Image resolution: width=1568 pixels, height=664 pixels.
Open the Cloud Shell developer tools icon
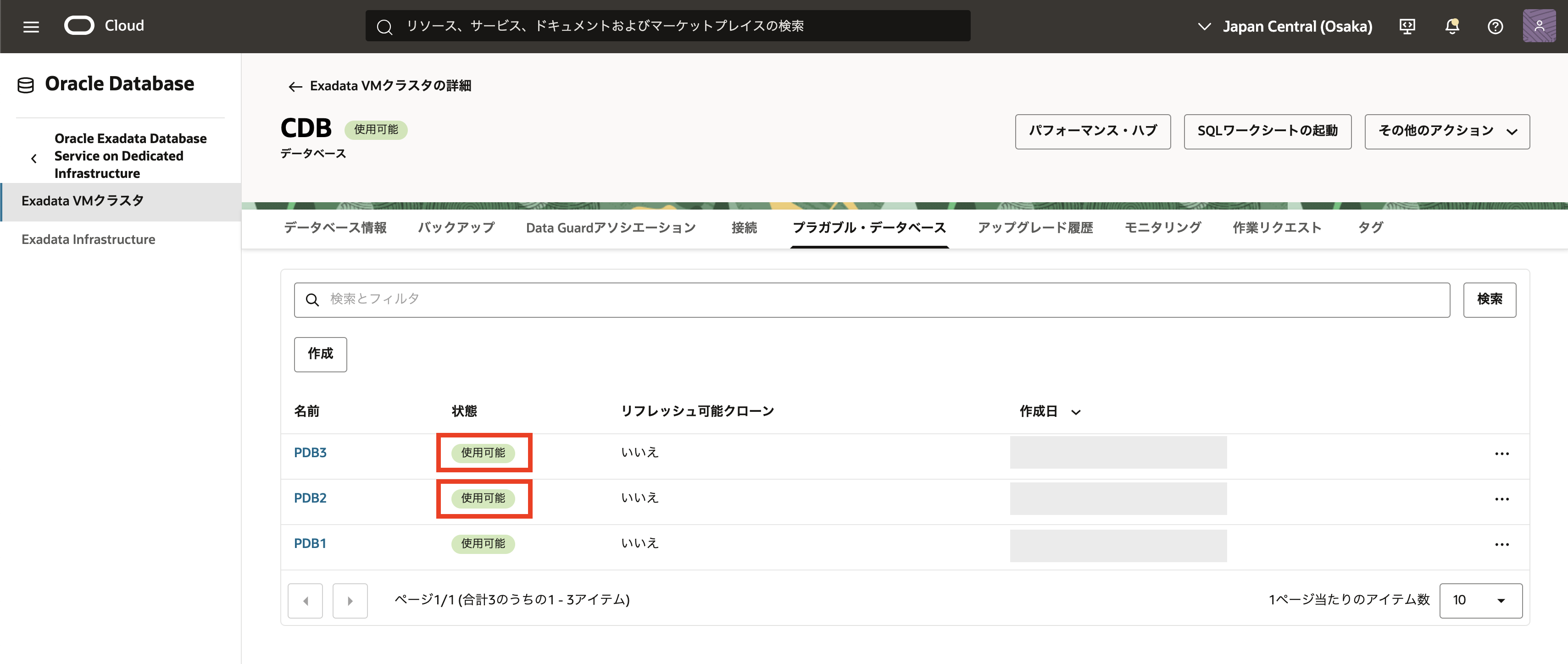tap(1407, 26)
